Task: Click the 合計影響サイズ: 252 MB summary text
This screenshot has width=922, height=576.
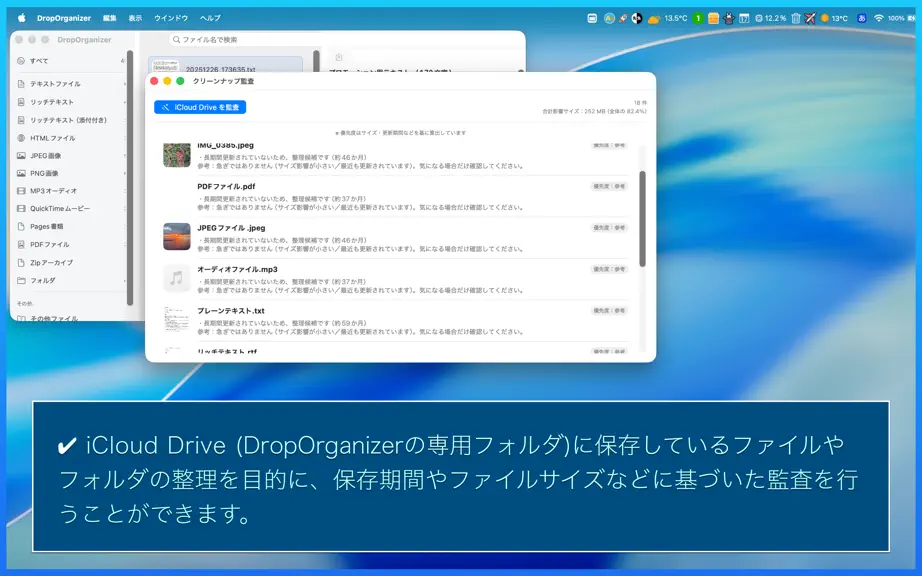Action: pyautogui.click(x=594, y=111)
